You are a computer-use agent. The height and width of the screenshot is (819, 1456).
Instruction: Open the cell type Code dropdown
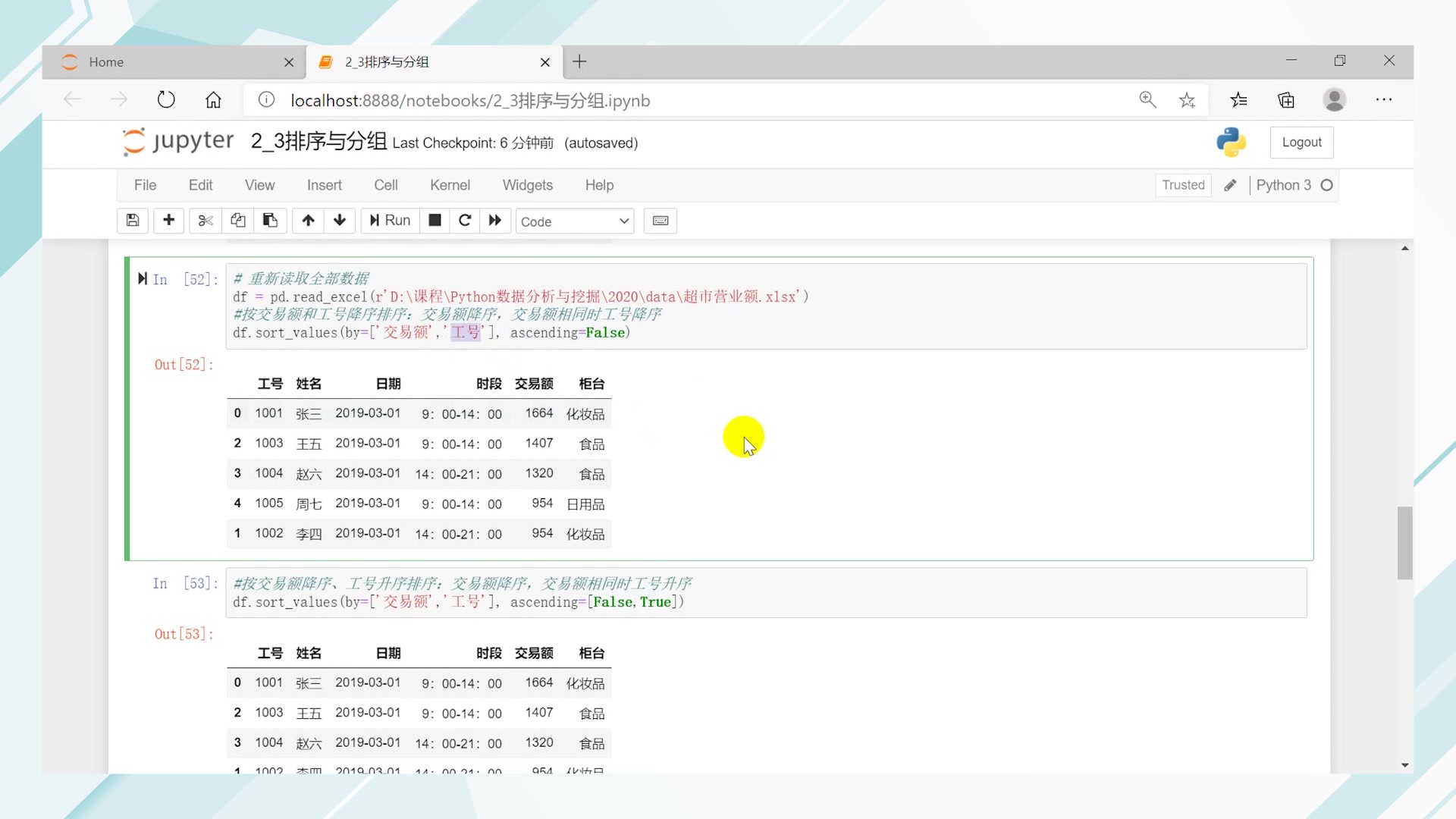(x=575, y=221)
